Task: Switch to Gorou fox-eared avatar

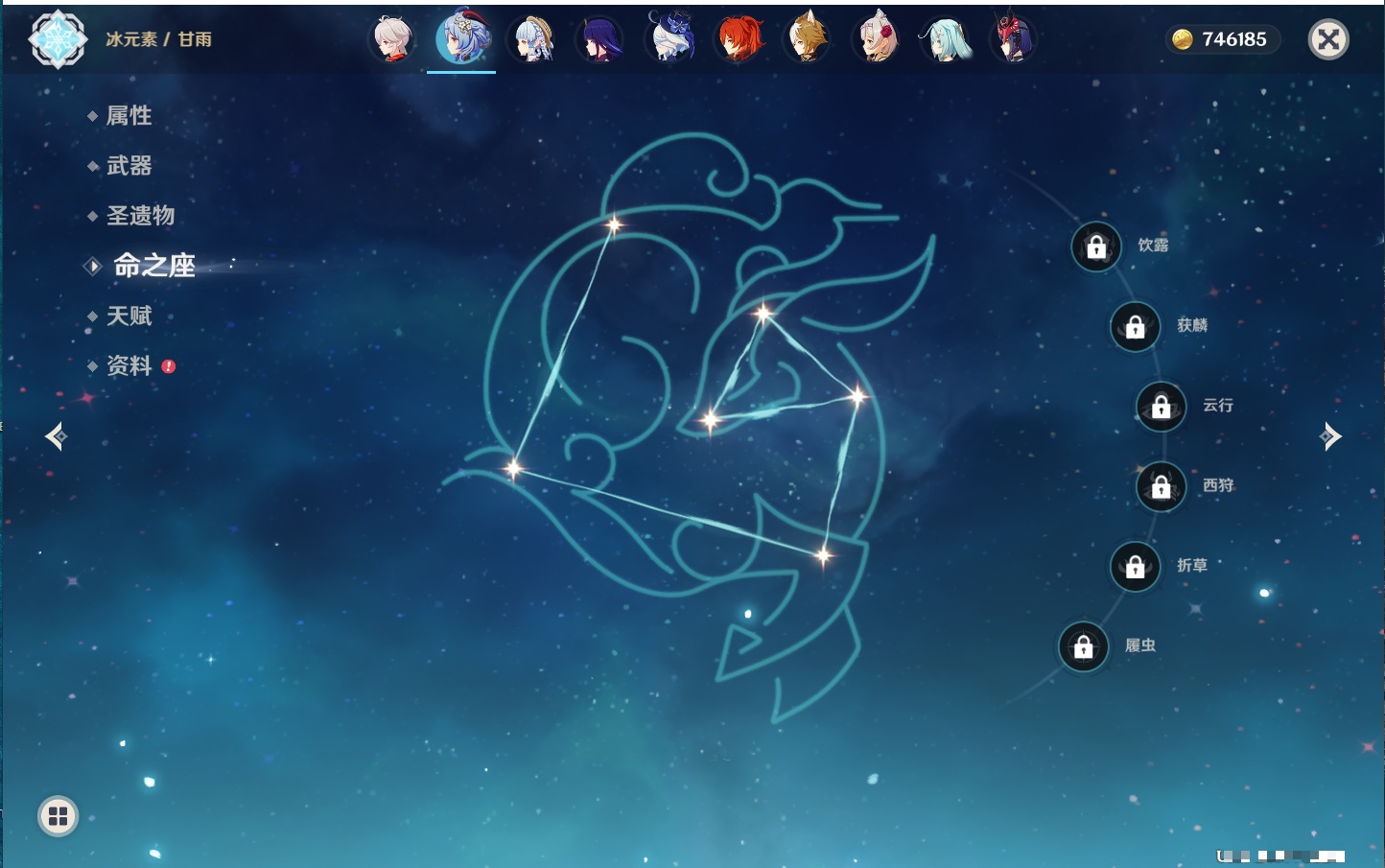Action: point(808,39)
